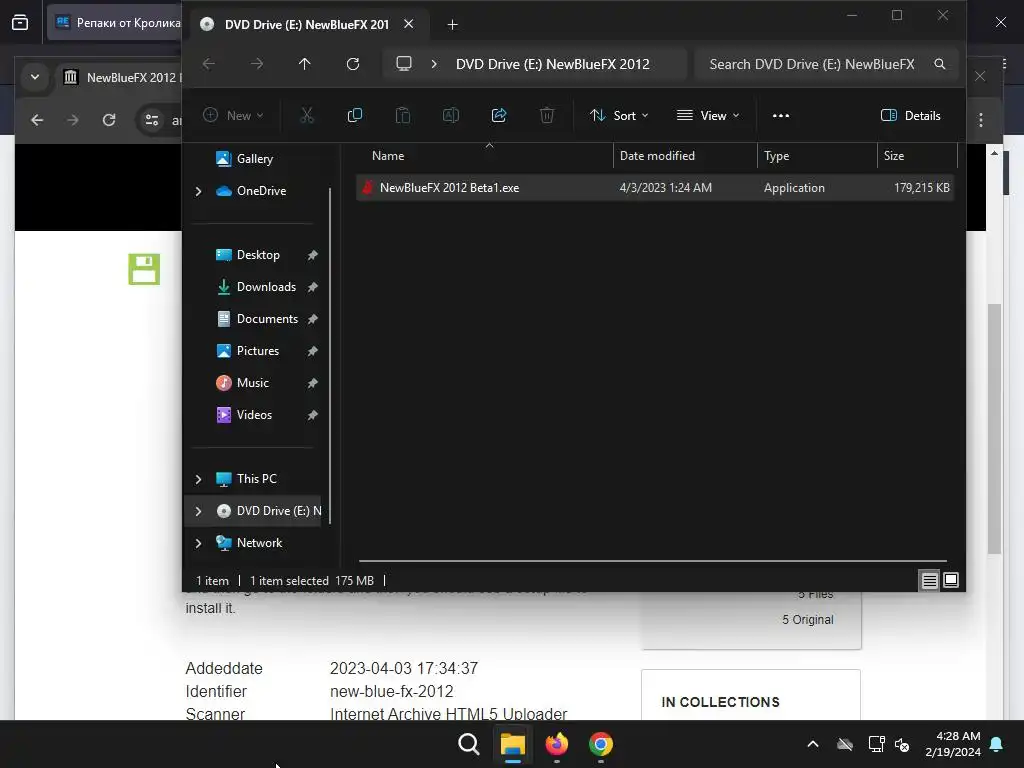The image size is (1024, 768).
Task: Click the Cut icon in Explorer toolbar
Action: 307,116
